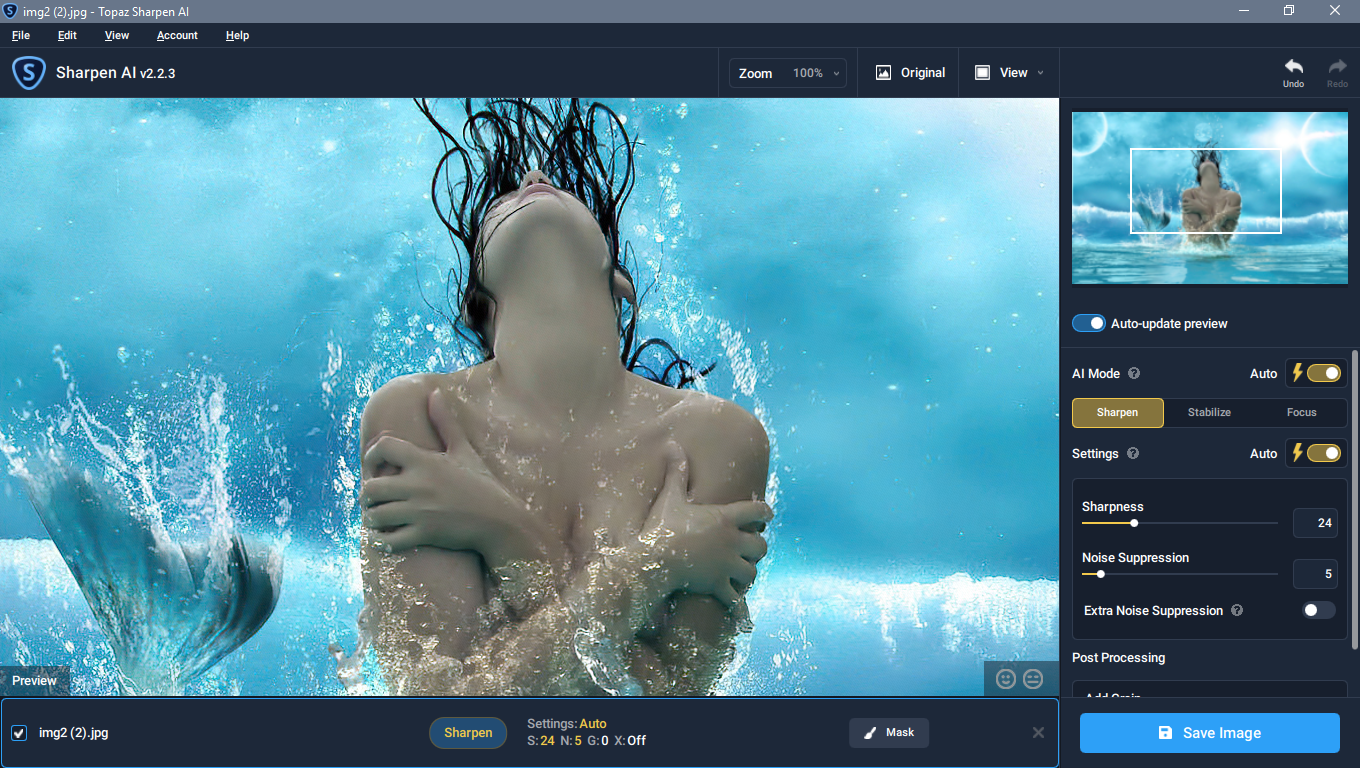Click the Noise Suppression slider handle

click(x=1101, y=574)
